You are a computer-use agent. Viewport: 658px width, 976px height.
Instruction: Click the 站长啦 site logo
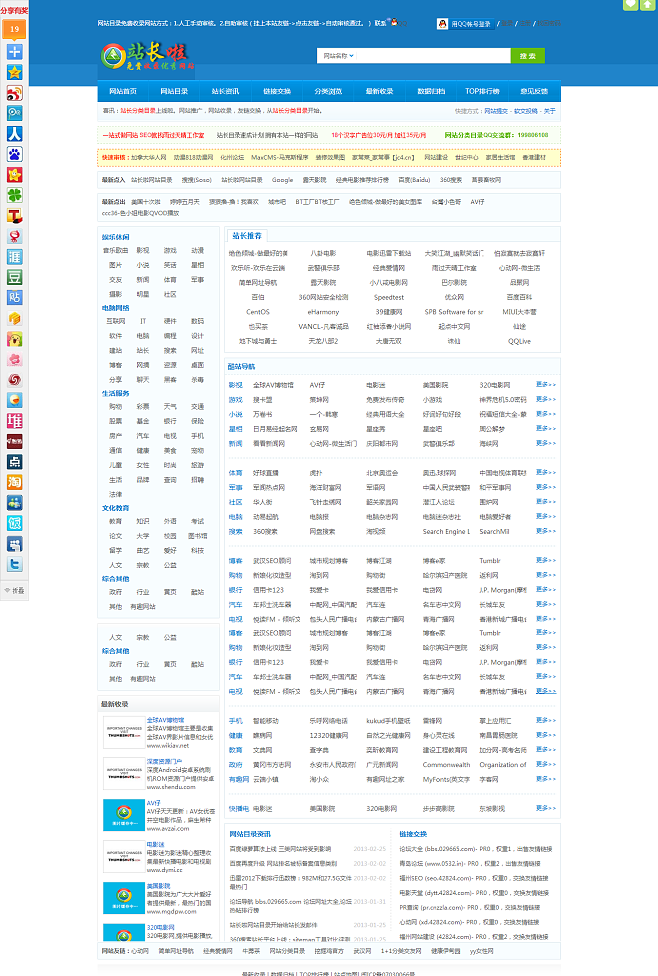[148, 56]
